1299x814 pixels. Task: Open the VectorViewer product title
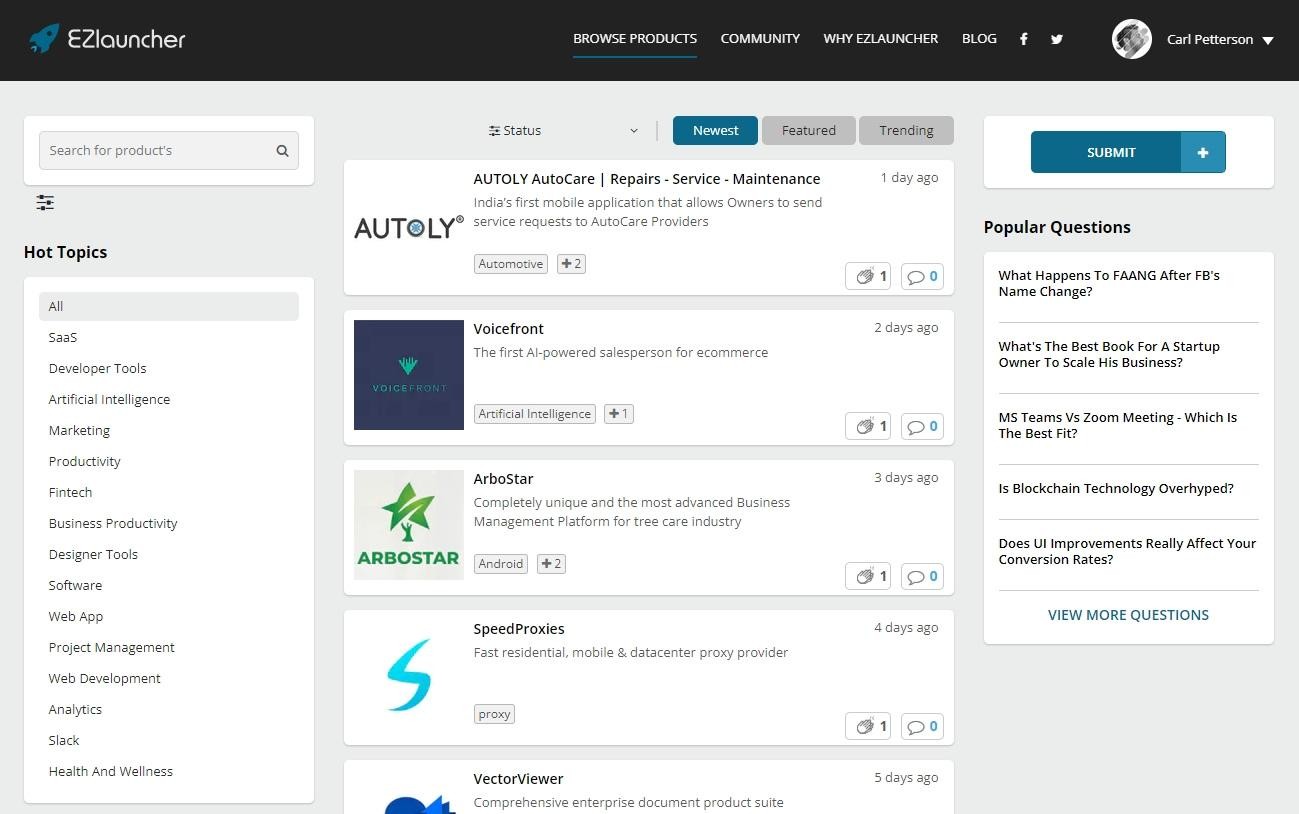[519, 779]
